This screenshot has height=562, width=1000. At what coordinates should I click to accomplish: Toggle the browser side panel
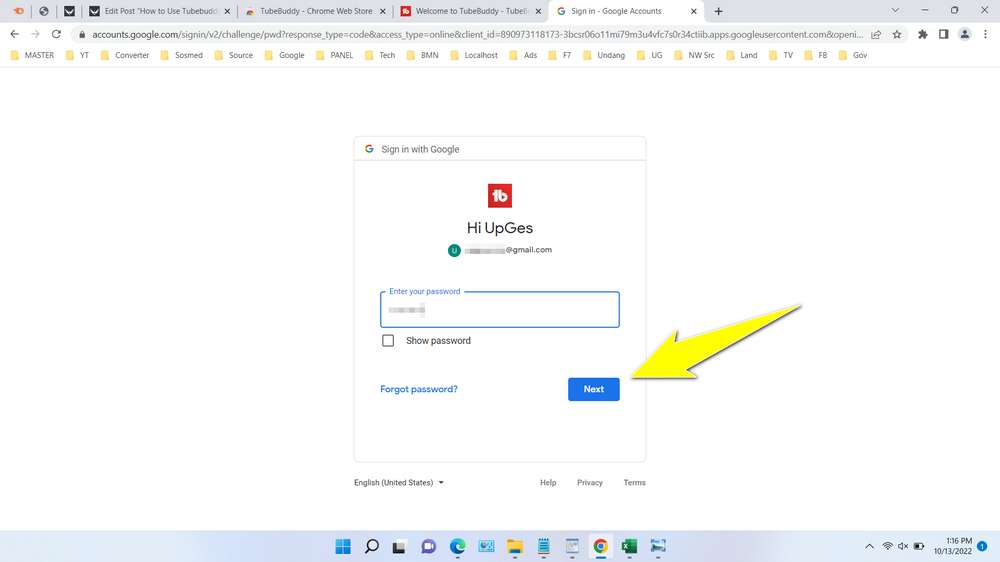(943, 34)
